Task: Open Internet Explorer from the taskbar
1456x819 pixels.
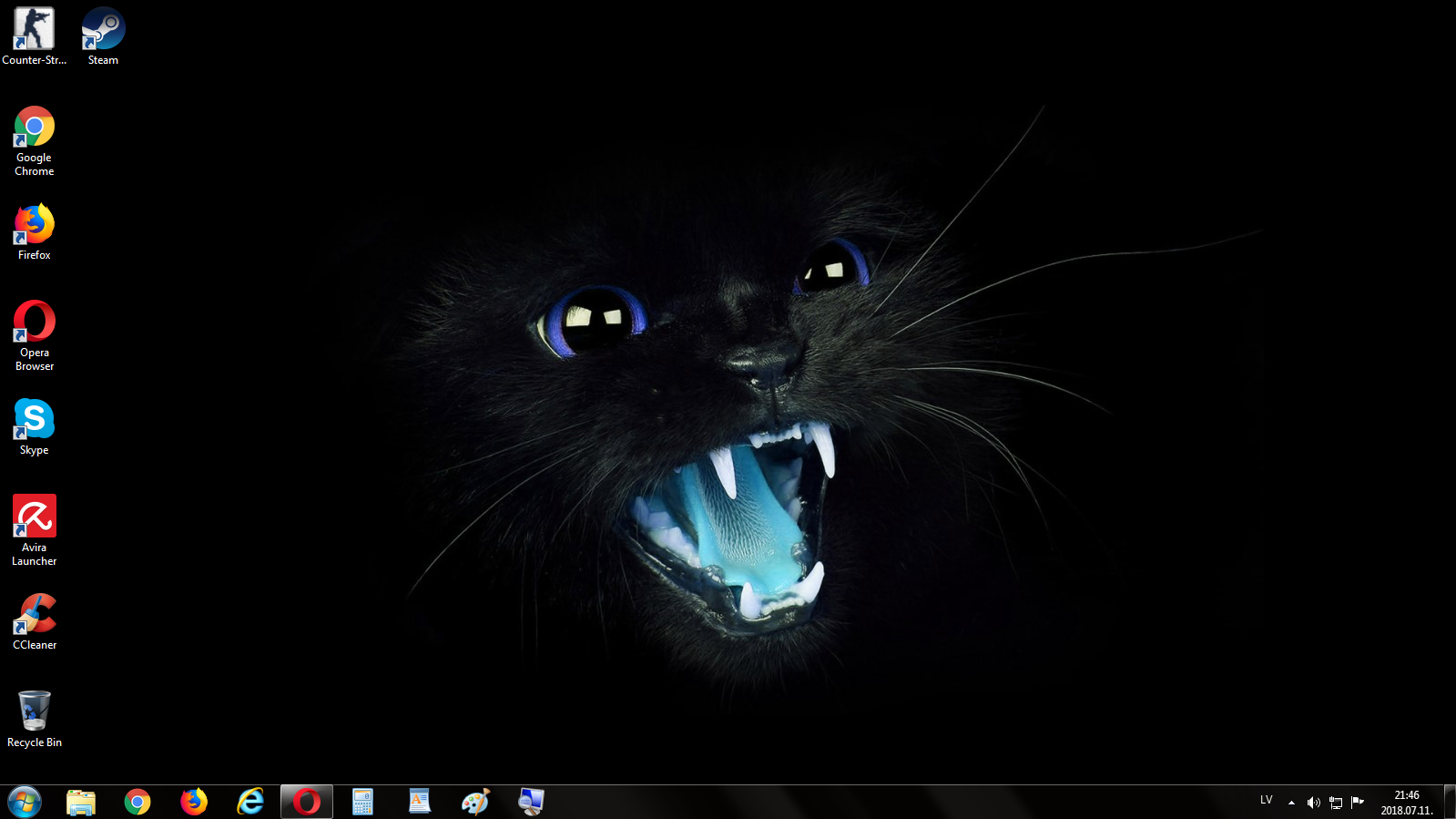Action: (x=250, y=802)
